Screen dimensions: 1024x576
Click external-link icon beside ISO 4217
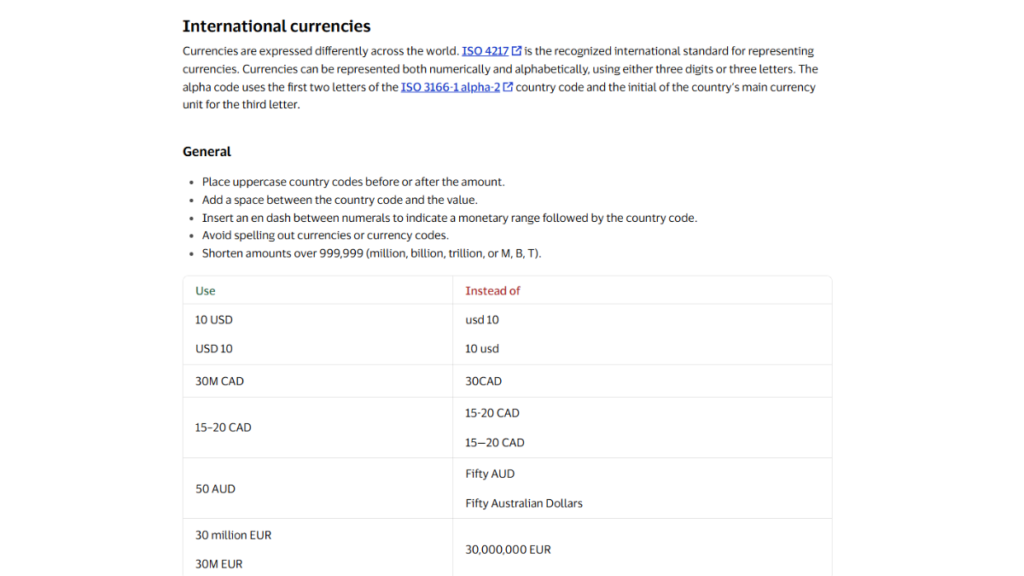[x=517, y=50]
